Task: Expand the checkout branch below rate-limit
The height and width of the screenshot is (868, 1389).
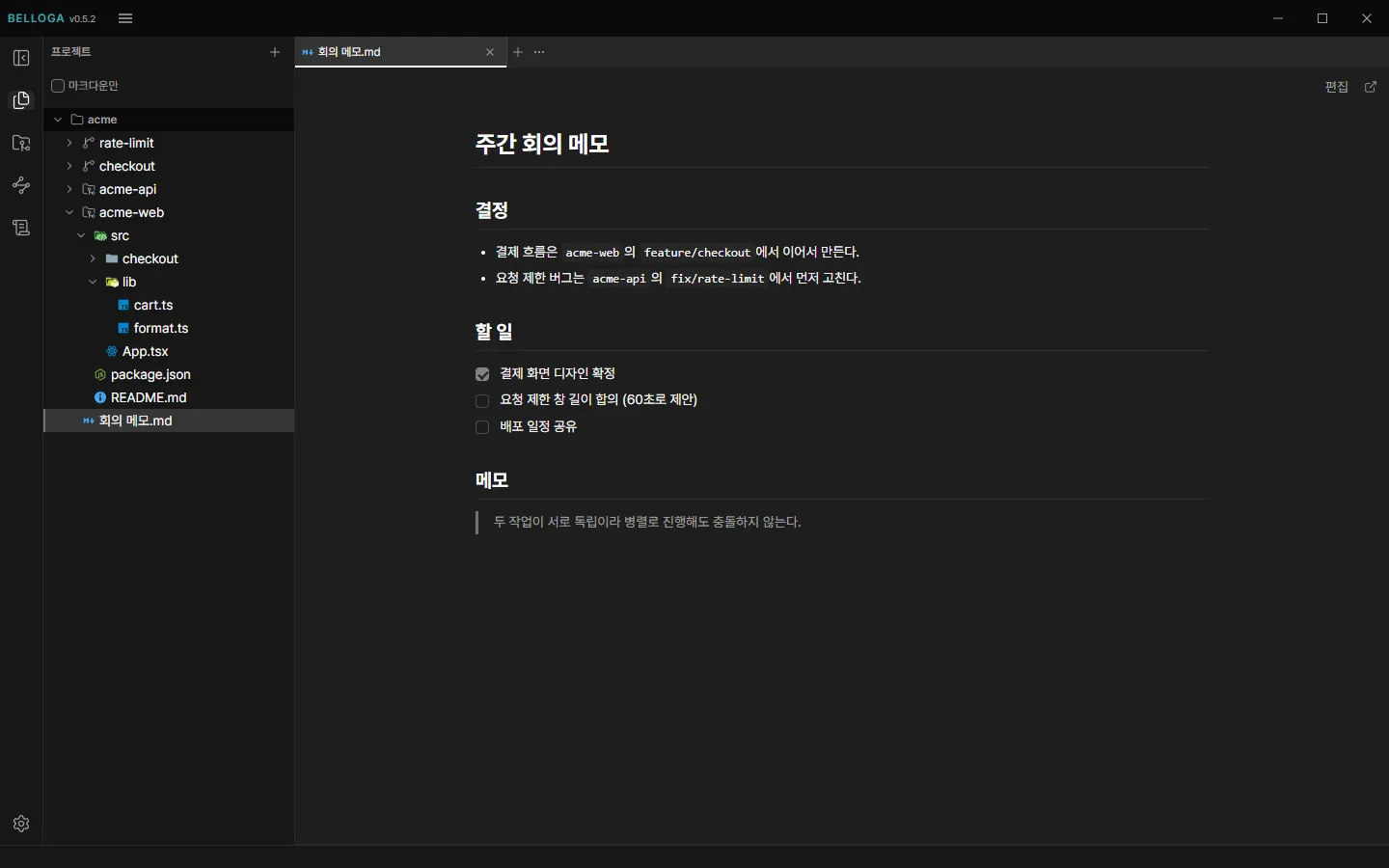Action: [69, 166]
